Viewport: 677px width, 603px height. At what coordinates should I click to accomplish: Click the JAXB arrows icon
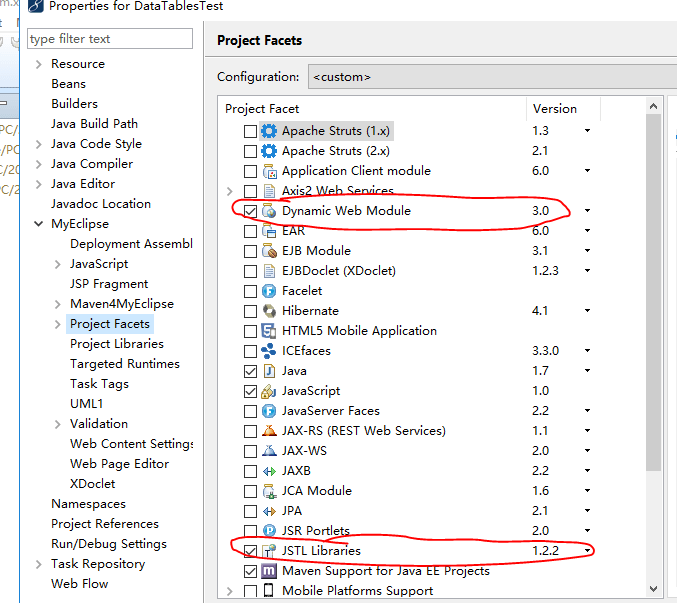pyautogui.click(x=269, y=471)
